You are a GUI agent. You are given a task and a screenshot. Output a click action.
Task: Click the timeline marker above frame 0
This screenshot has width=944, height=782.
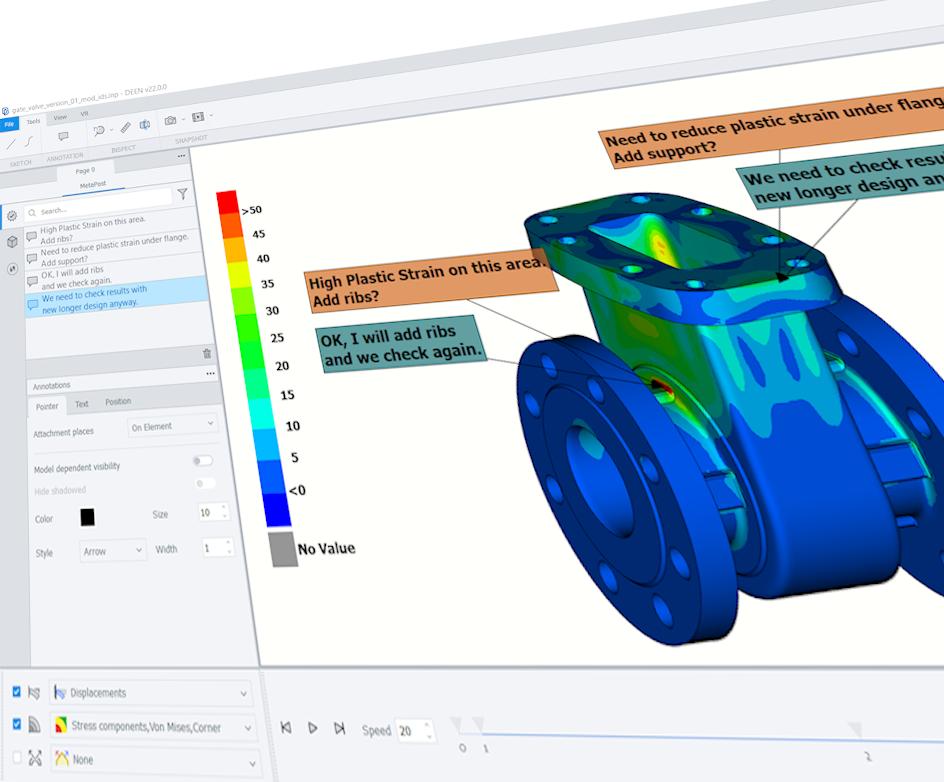click(456, 722)
